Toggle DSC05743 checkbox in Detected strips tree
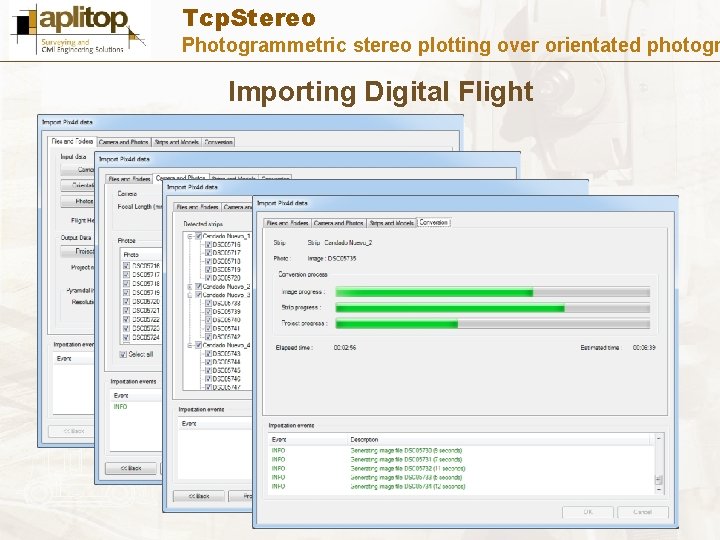This screenshot has width=720, height=540. (x=208, y=354)
